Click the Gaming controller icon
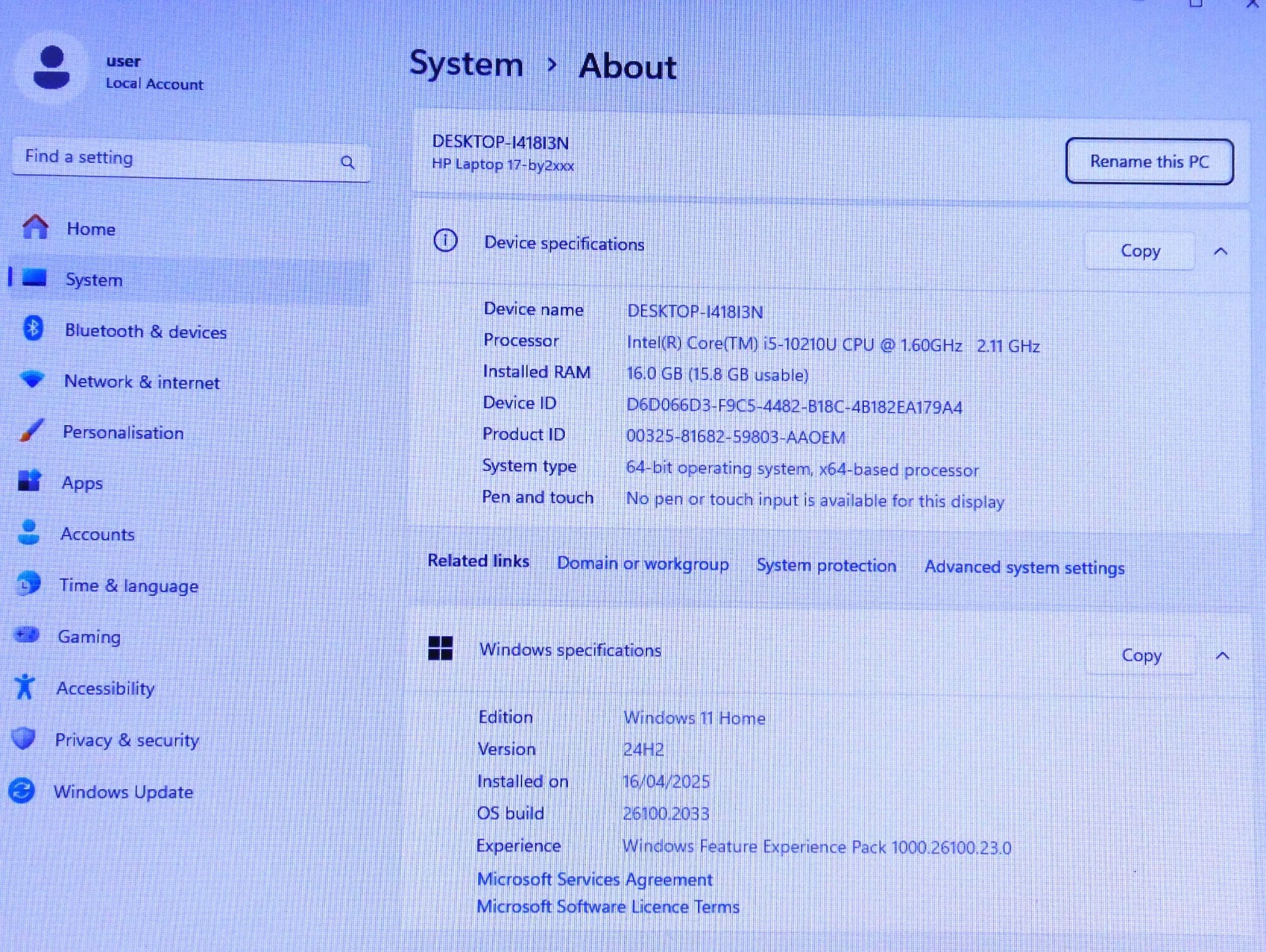This screenshot has width=1266, height=952. point(26,635)
